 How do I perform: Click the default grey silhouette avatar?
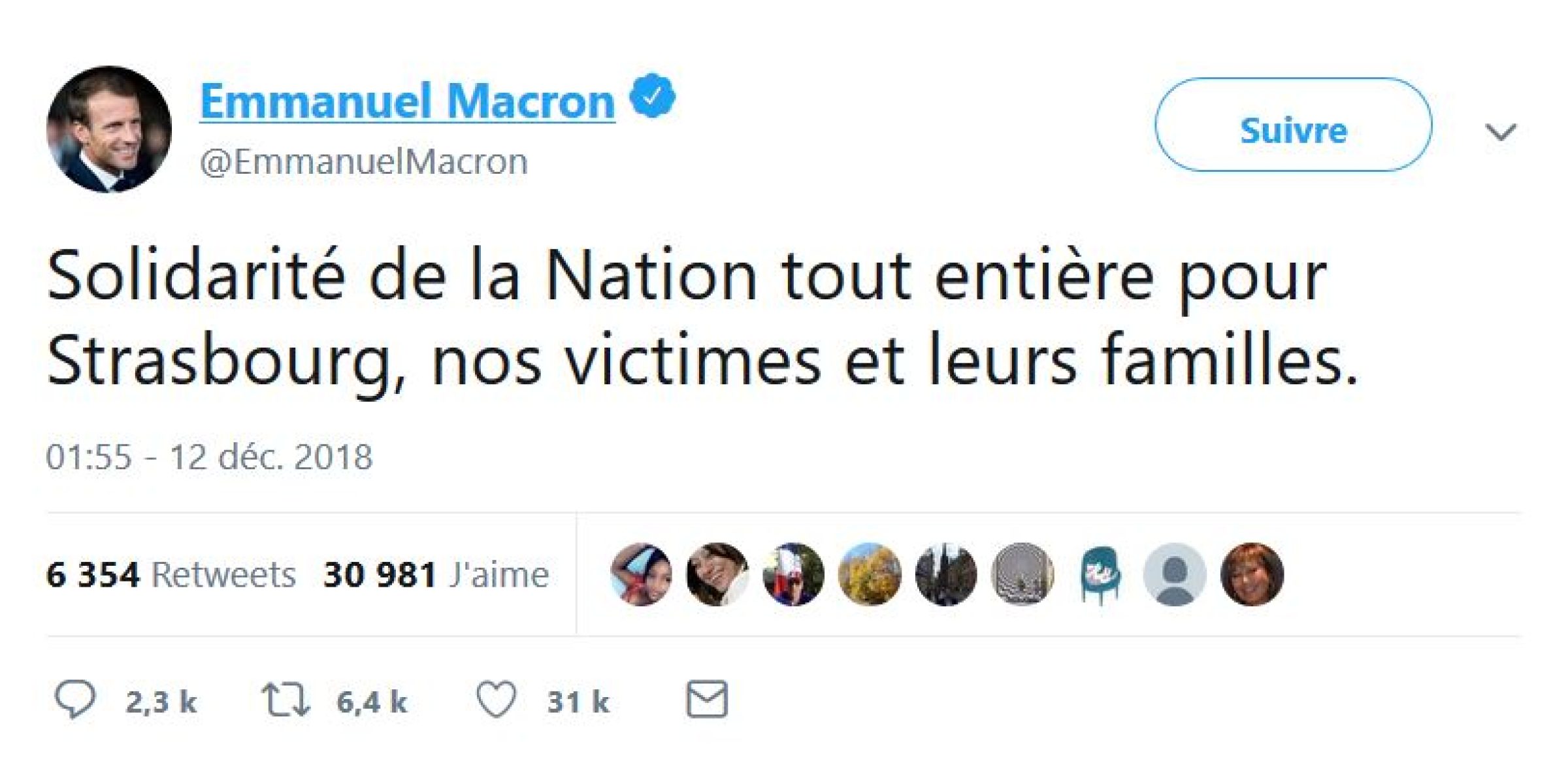[1175, 574]
